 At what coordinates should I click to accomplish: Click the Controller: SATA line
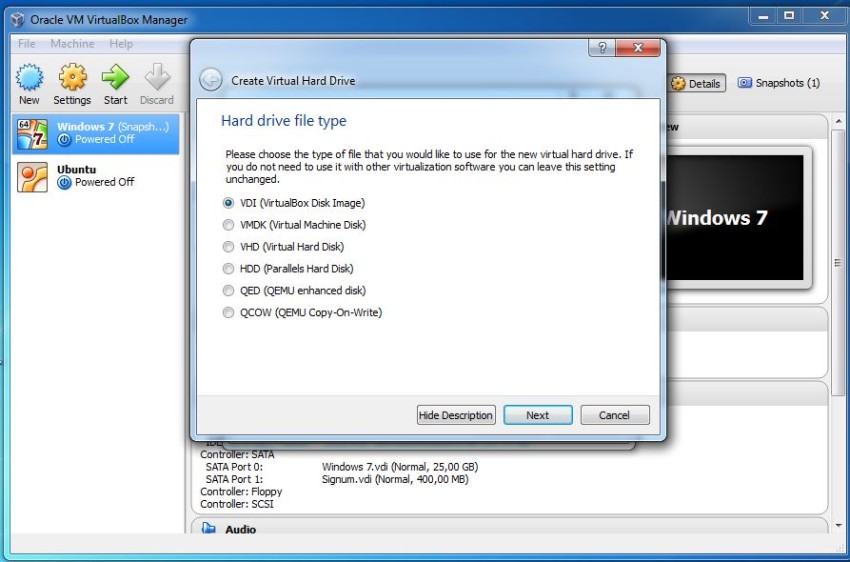(x=237, y=454)
